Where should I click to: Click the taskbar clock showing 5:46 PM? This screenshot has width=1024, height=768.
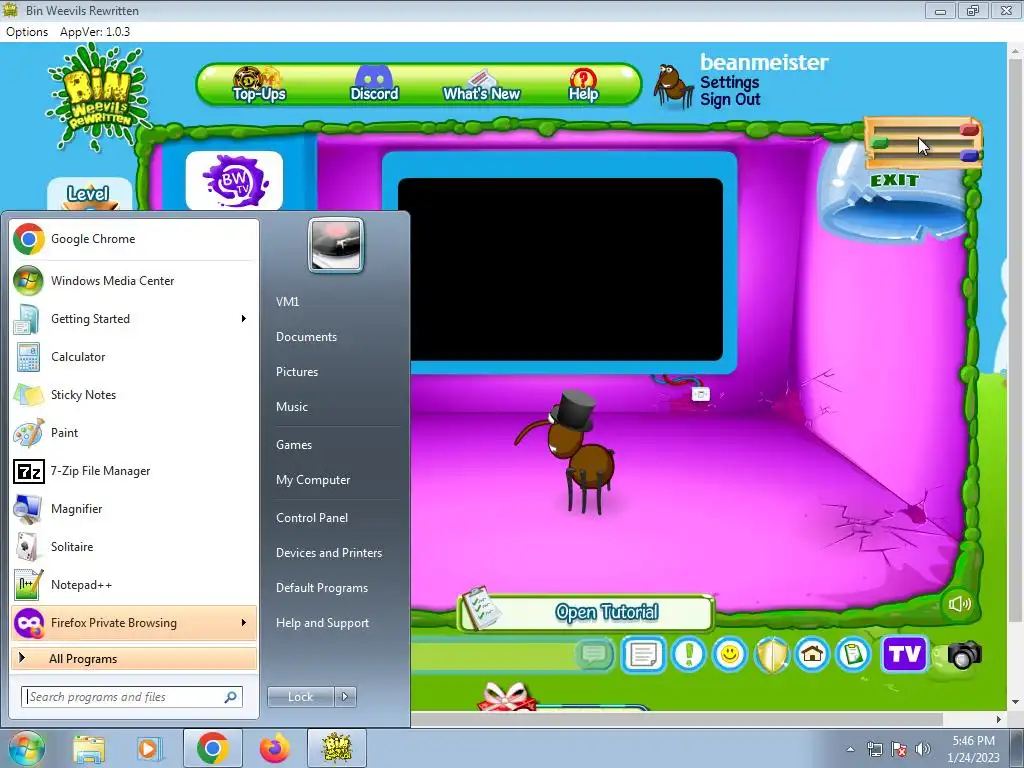coord(973,749)
